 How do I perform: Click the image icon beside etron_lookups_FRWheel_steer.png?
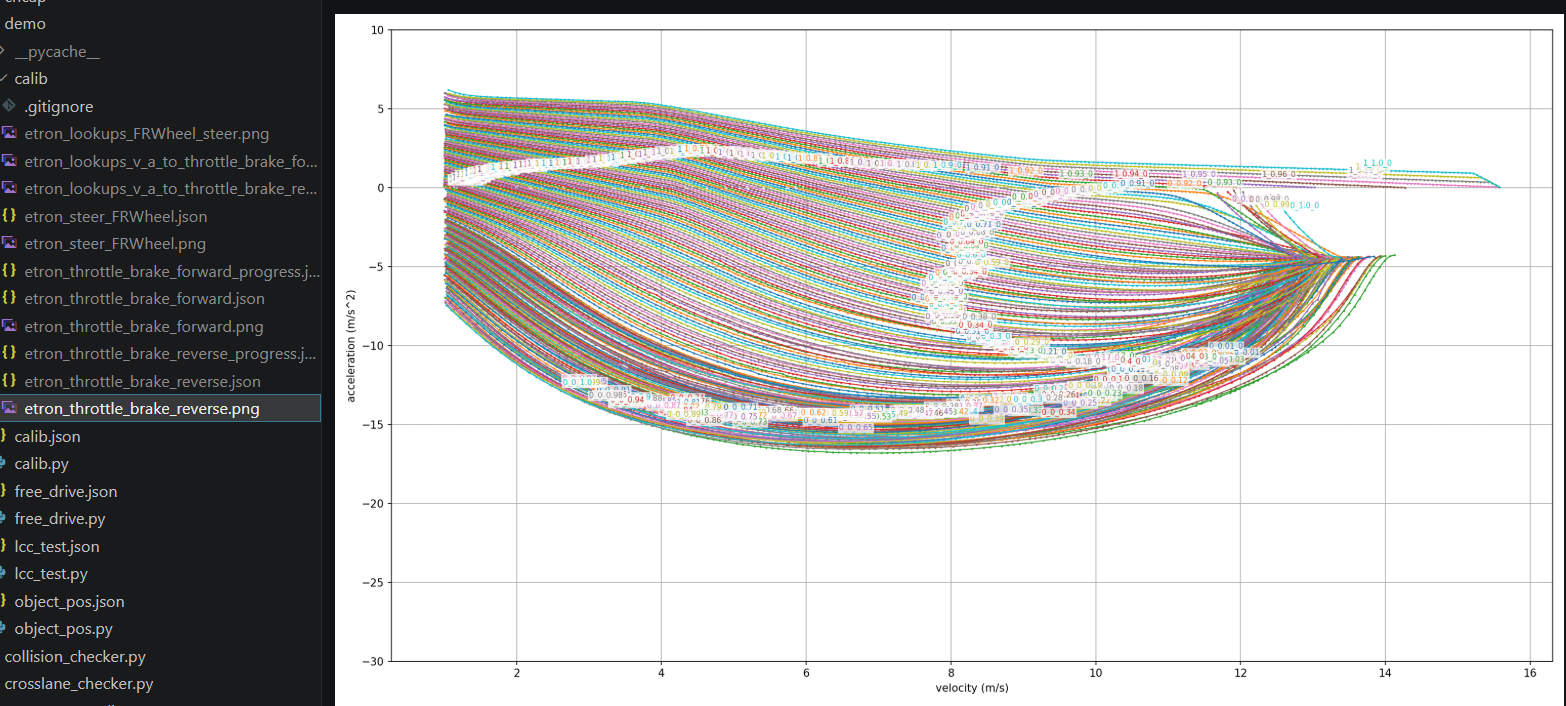tap(9, 133)
